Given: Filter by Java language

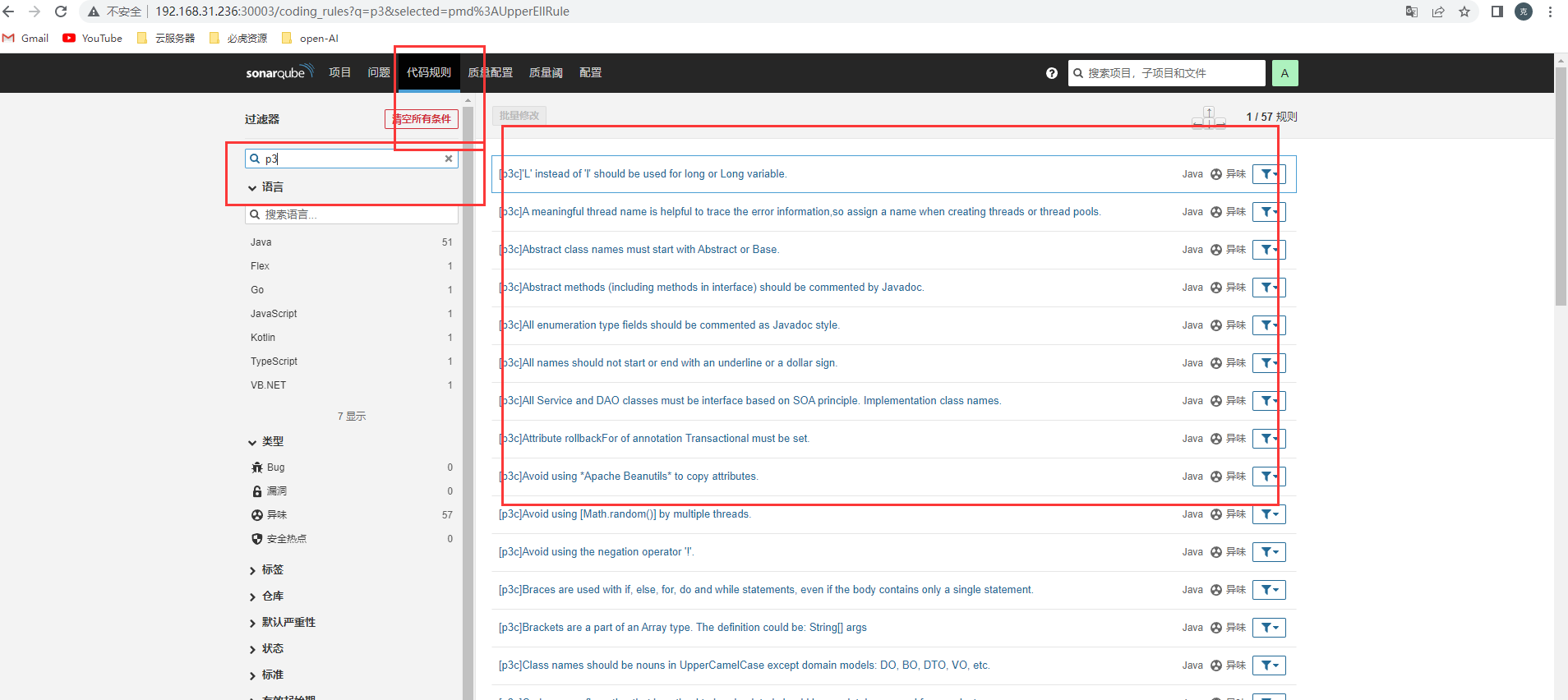Looking at the screenshot, I should tap(352, 242).
